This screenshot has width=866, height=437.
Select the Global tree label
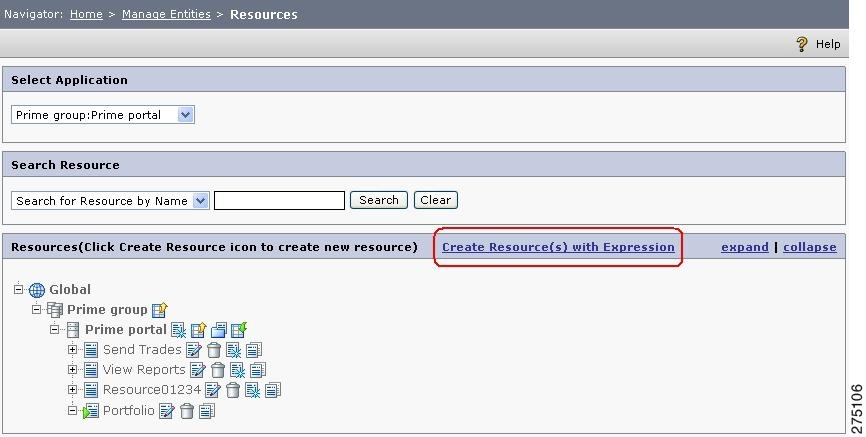tap(70, 289)
